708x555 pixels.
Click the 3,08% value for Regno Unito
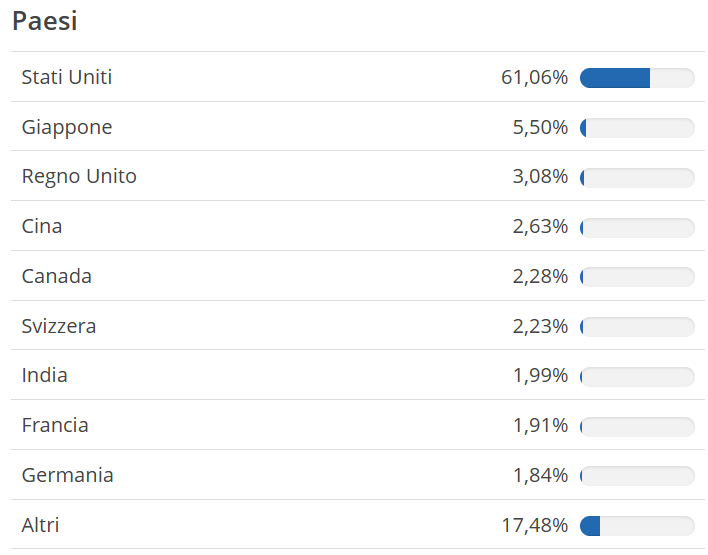click(x=540, y=177)
